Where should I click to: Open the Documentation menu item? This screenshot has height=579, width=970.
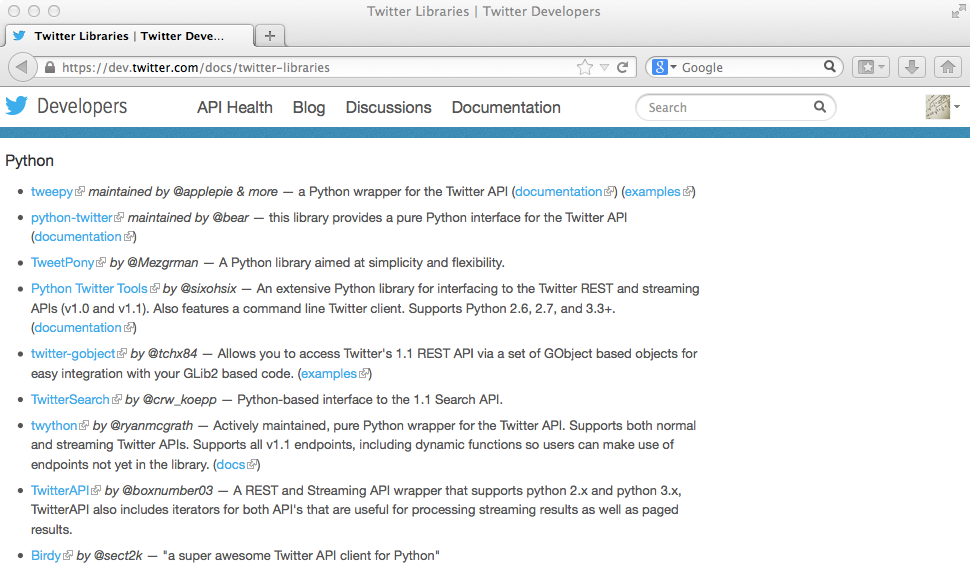[x=506, y=108]
